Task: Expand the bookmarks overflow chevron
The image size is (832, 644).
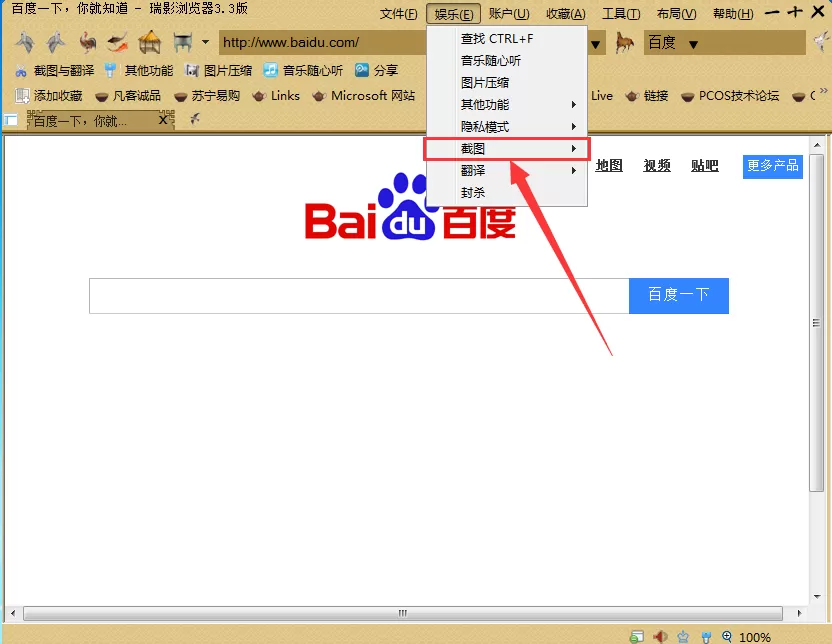Action: click(824, 91)
